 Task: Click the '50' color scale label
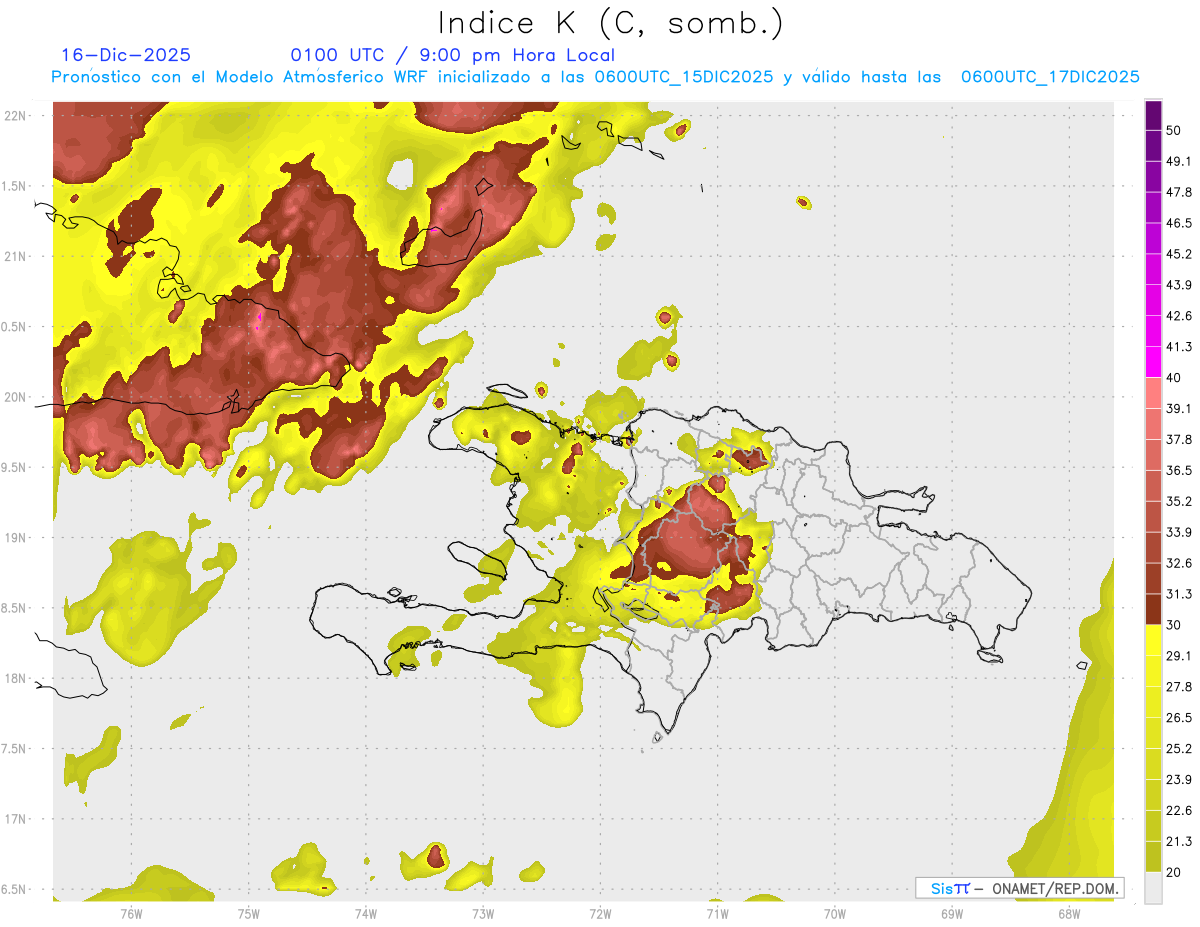point(1174,130)
